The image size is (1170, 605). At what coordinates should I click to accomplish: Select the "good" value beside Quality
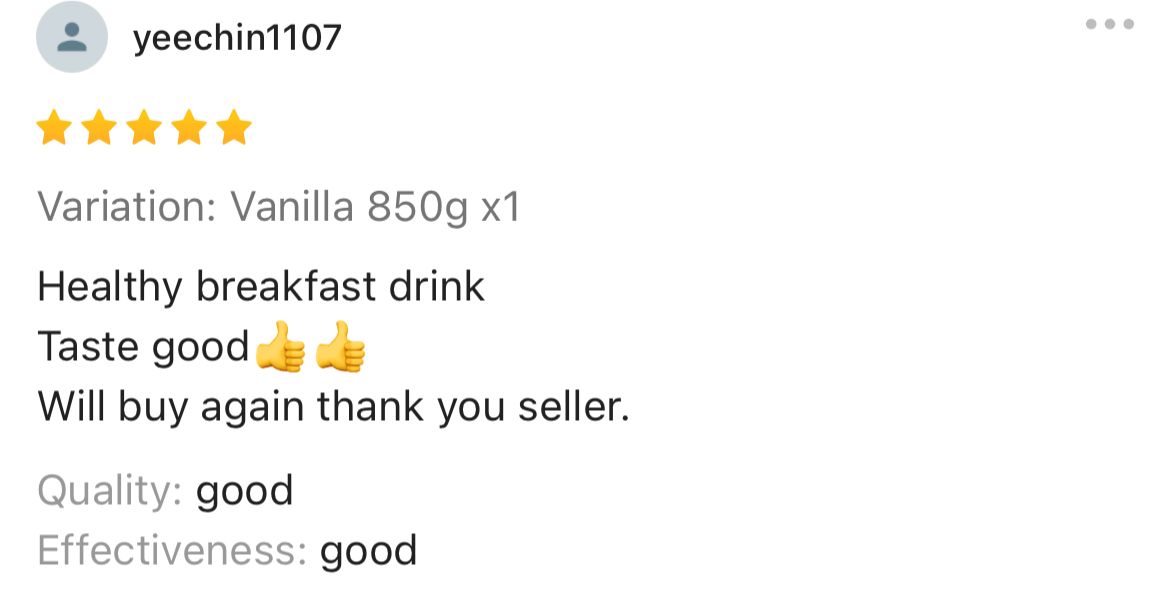click(x=245, y=492)
